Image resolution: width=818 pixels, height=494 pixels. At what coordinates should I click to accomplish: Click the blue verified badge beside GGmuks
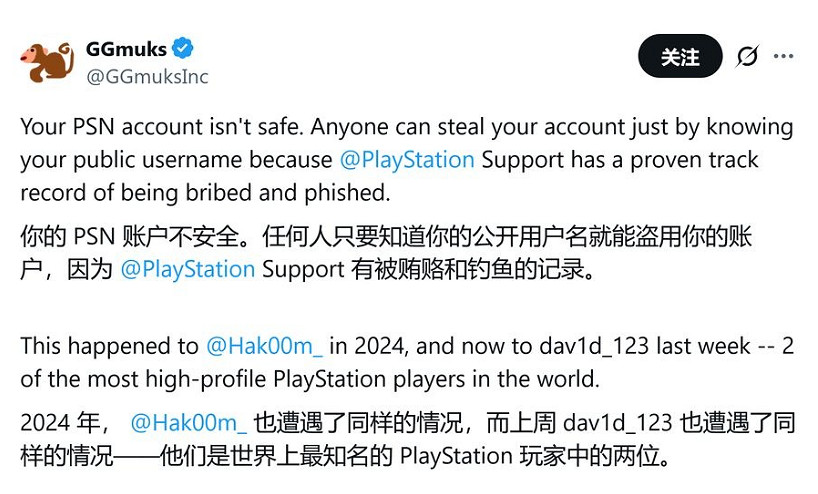tap(182, 48)
